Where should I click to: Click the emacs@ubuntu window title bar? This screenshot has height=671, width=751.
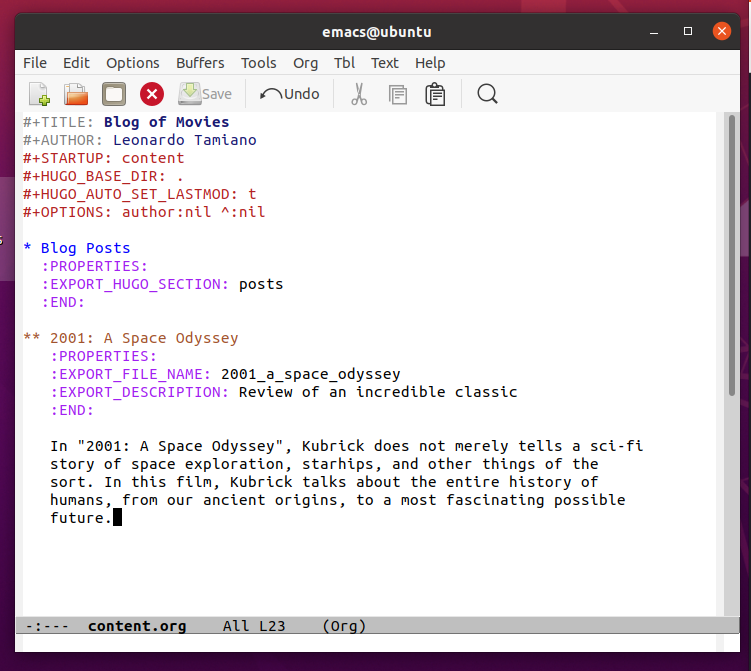pyautogui.click(x=377, y=32)
